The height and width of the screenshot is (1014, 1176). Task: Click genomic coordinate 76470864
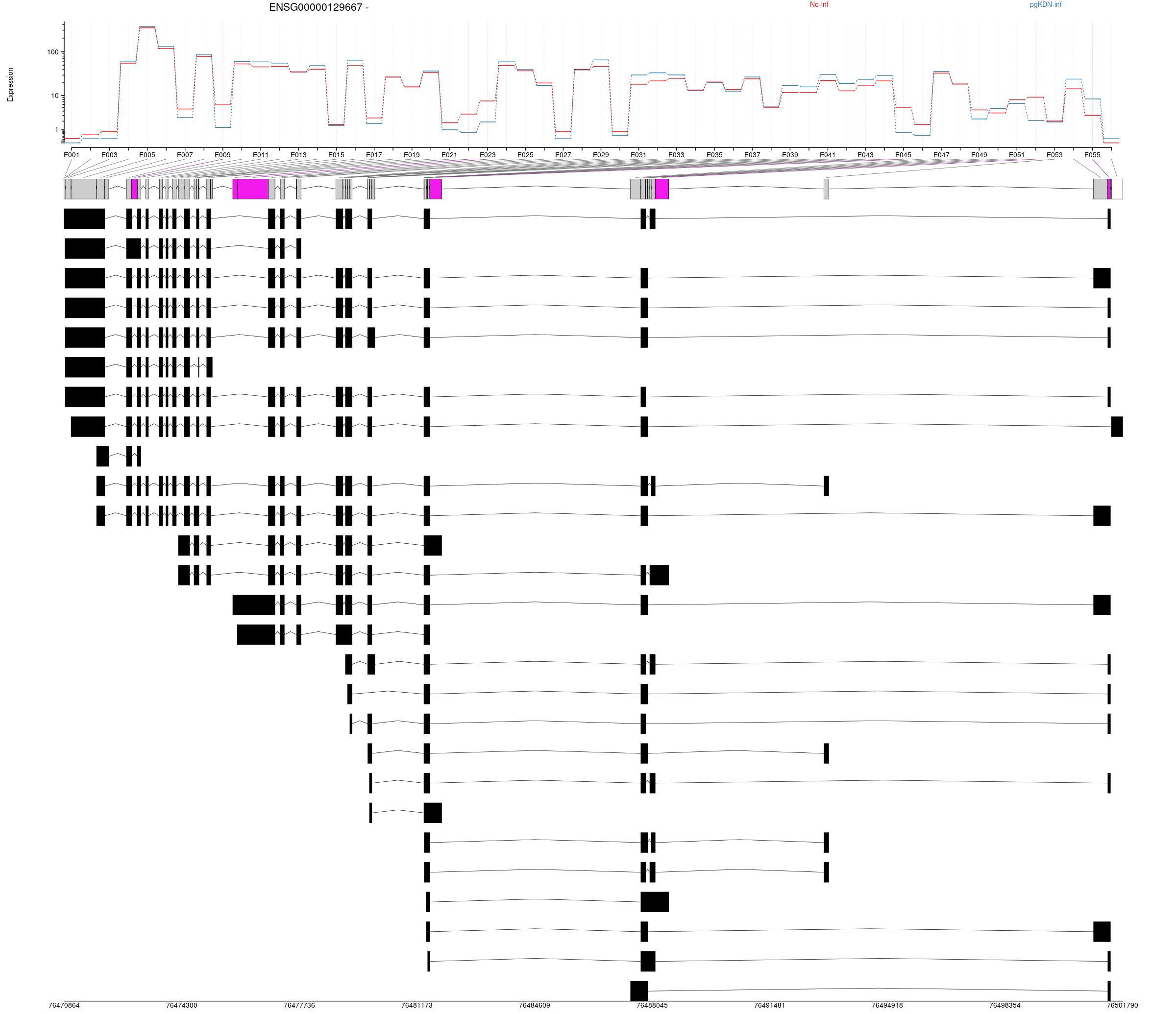point(64,1006)
